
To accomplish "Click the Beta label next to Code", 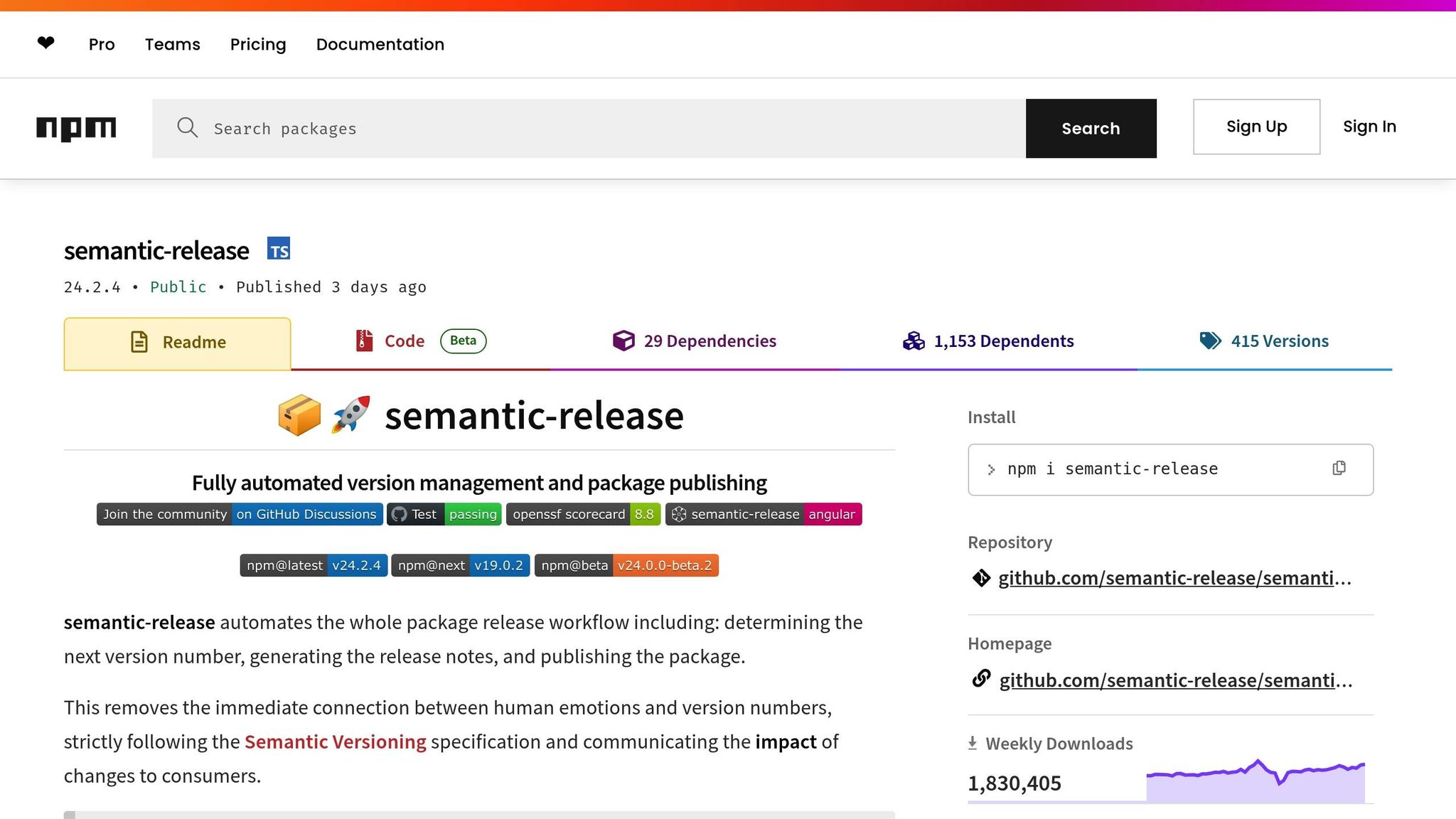I will tap(463, 341).
